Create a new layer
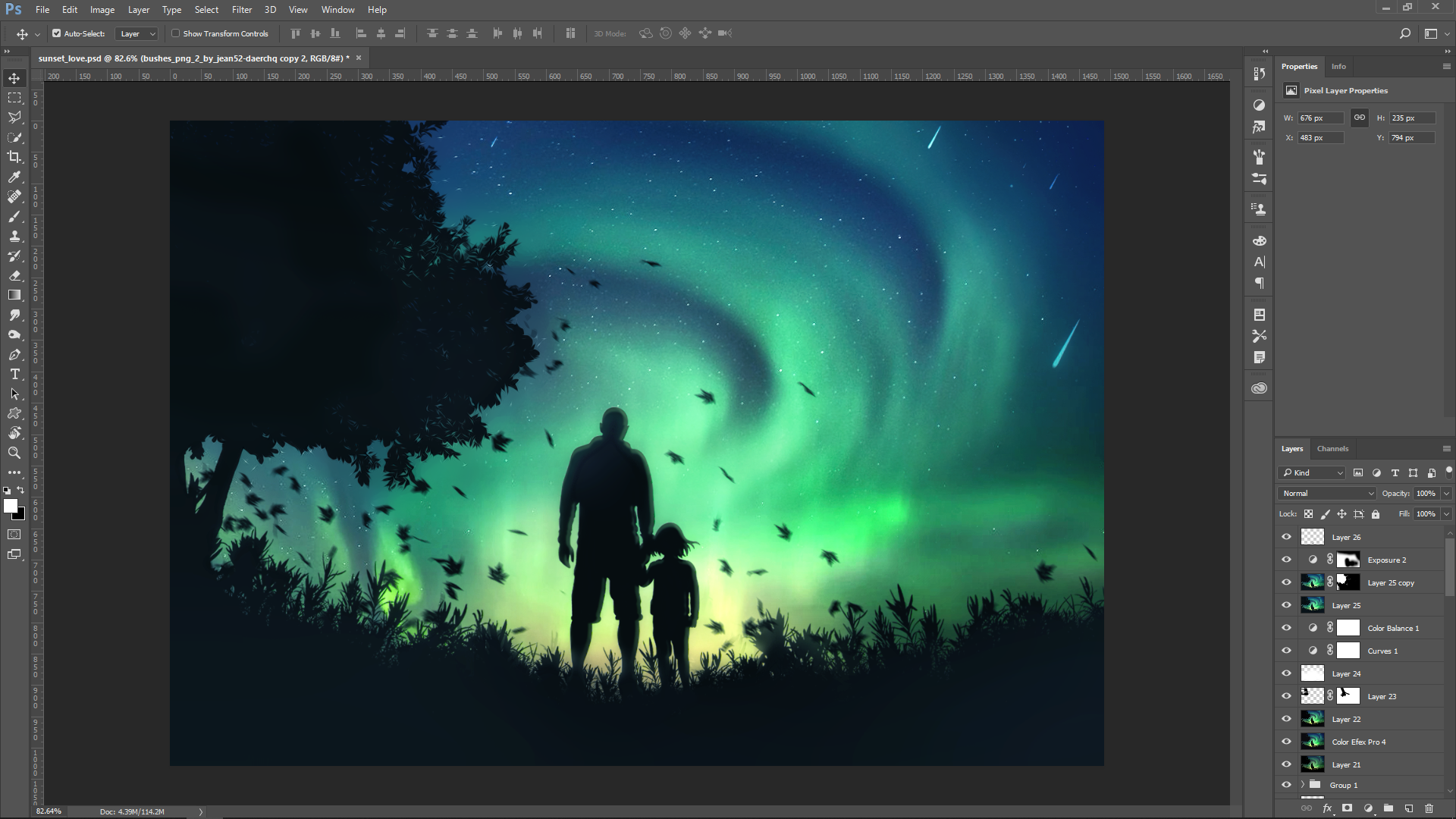 point(1409,808)
